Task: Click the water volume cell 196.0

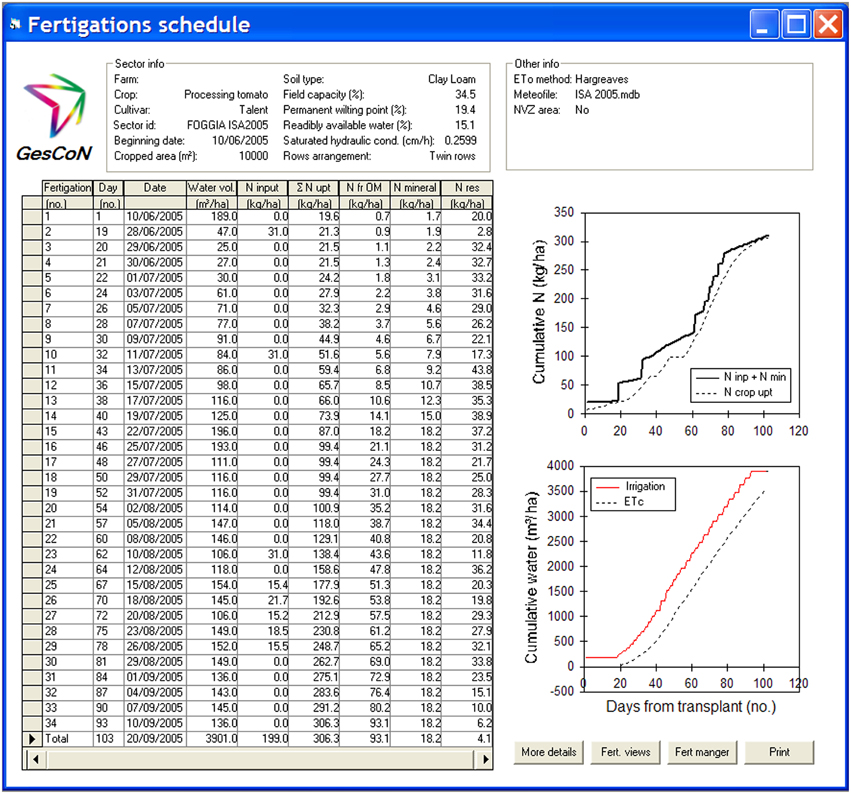Action: pyautogui.click(x=212, y=431)
